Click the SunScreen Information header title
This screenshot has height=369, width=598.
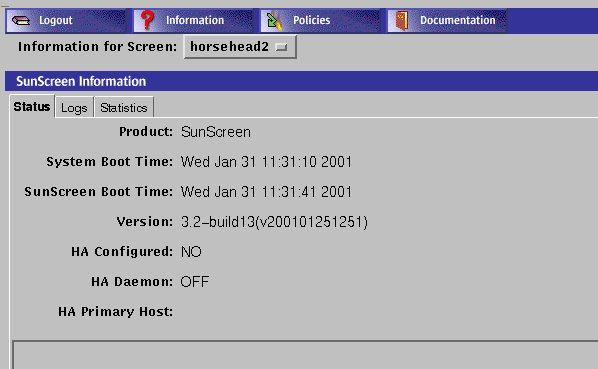pyautogui.click(x=81, y=81)
